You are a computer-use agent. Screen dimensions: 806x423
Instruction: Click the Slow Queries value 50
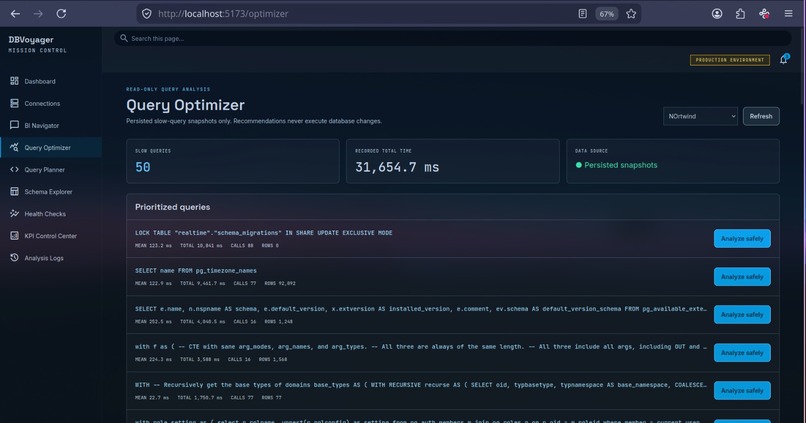tap(143, 167)
